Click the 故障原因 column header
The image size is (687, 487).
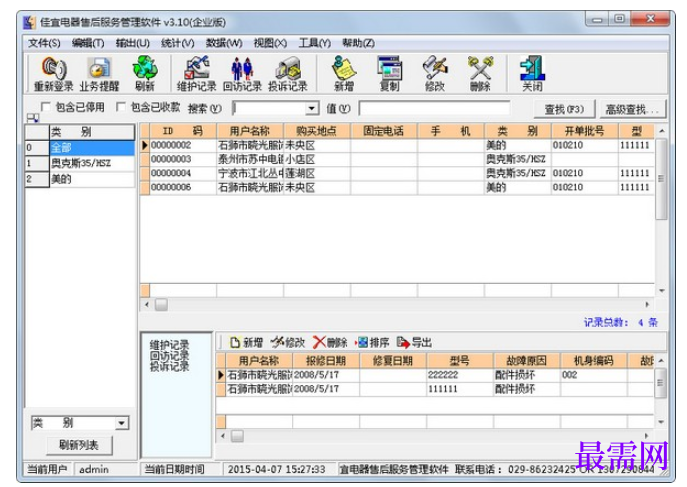pyautogui.click(x=527, y=360)
